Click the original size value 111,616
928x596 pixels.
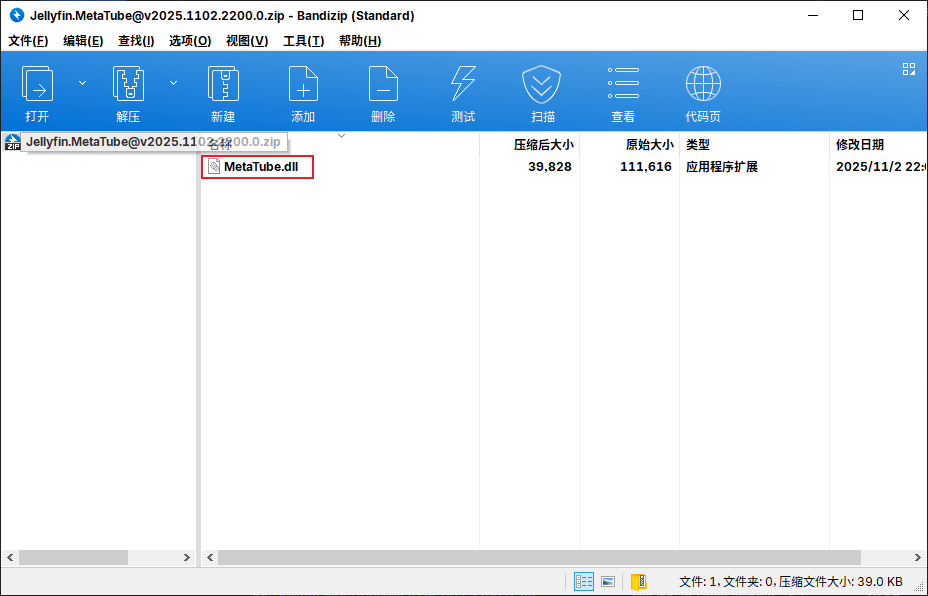pos(646,167)
